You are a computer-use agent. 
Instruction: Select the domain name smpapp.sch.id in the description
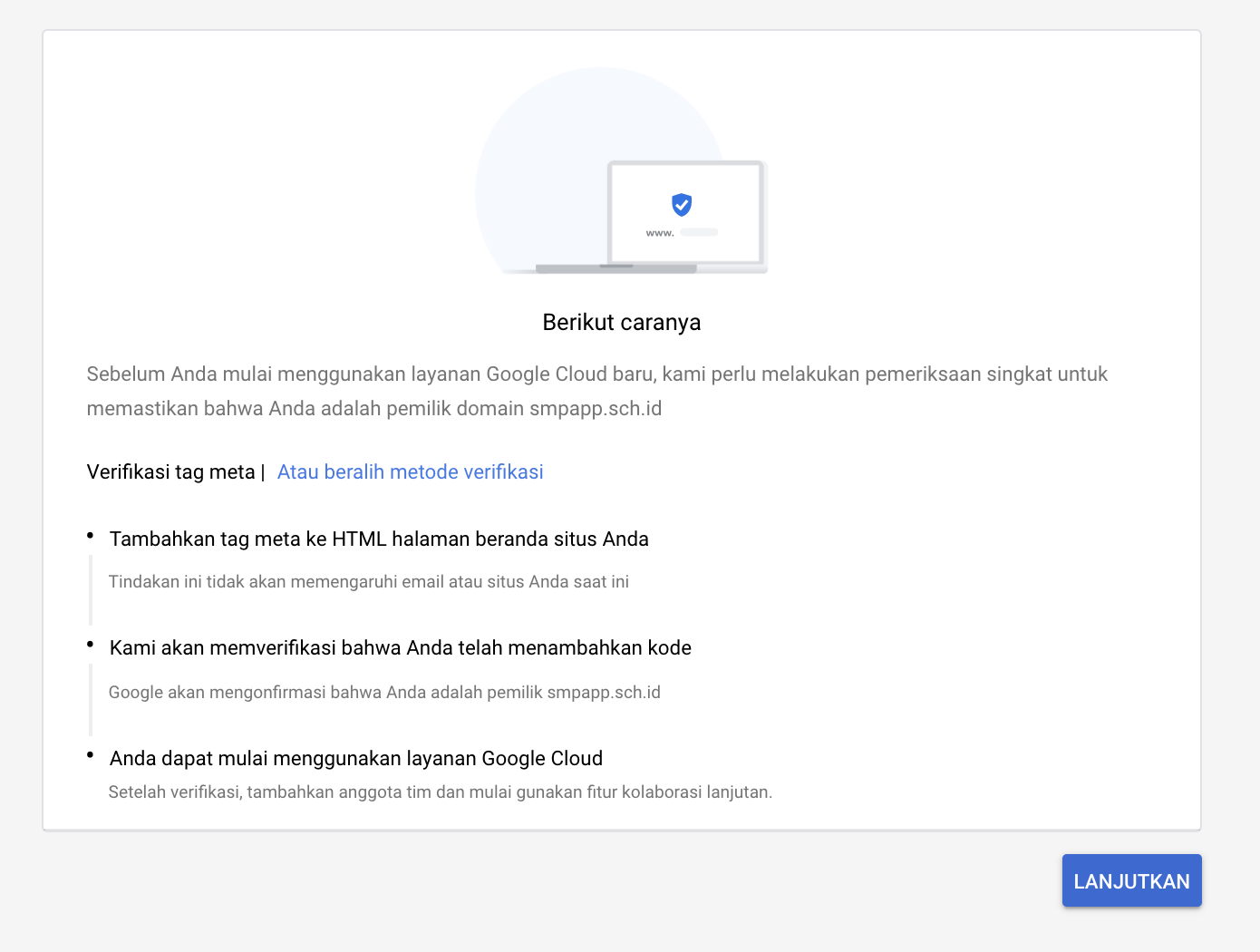coord(596,409)
